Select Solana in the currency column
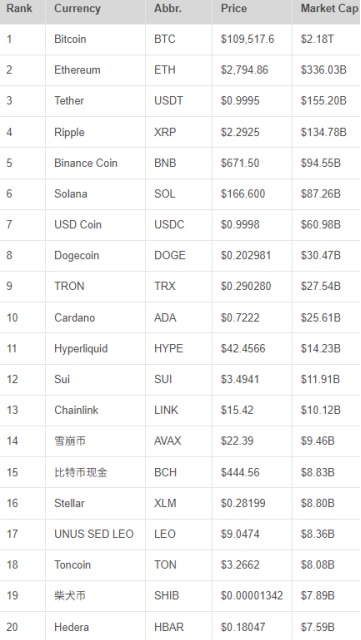This screenshot has height=640, width=361. 71,193
